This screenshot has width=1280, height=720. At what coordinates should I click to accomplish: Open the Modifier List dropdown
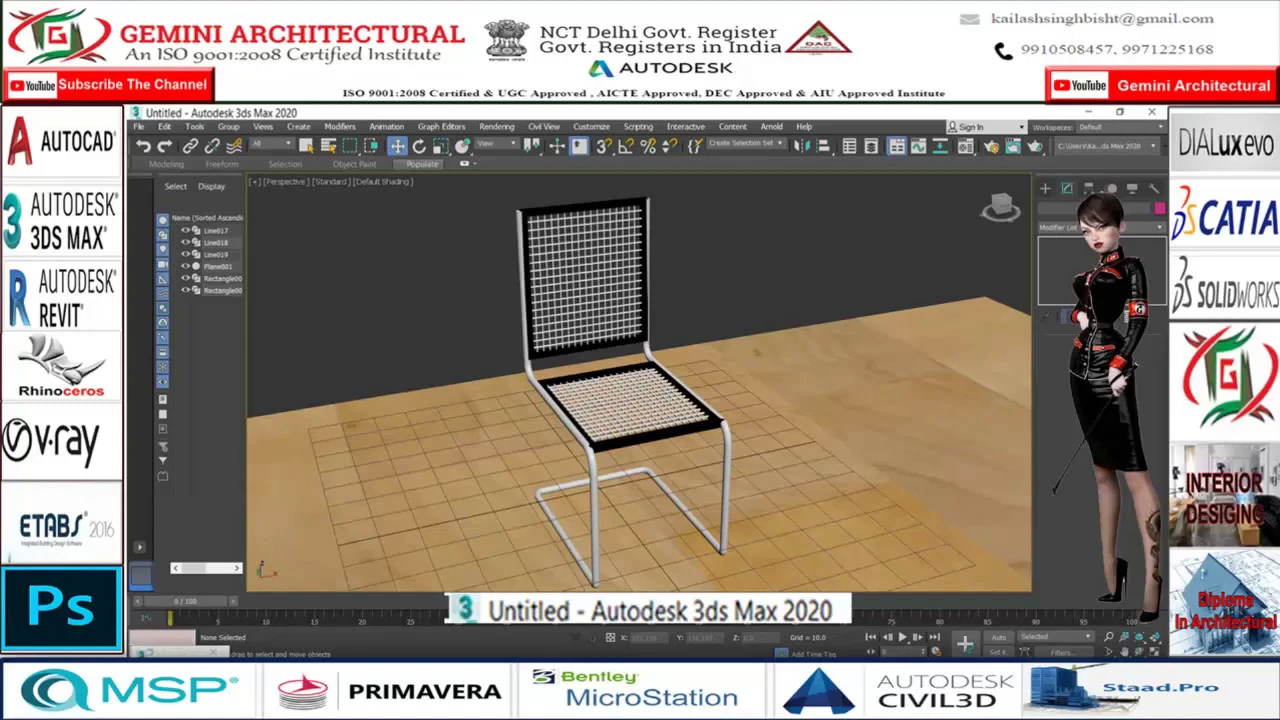pyautogui.click(x=1100, y=228)
